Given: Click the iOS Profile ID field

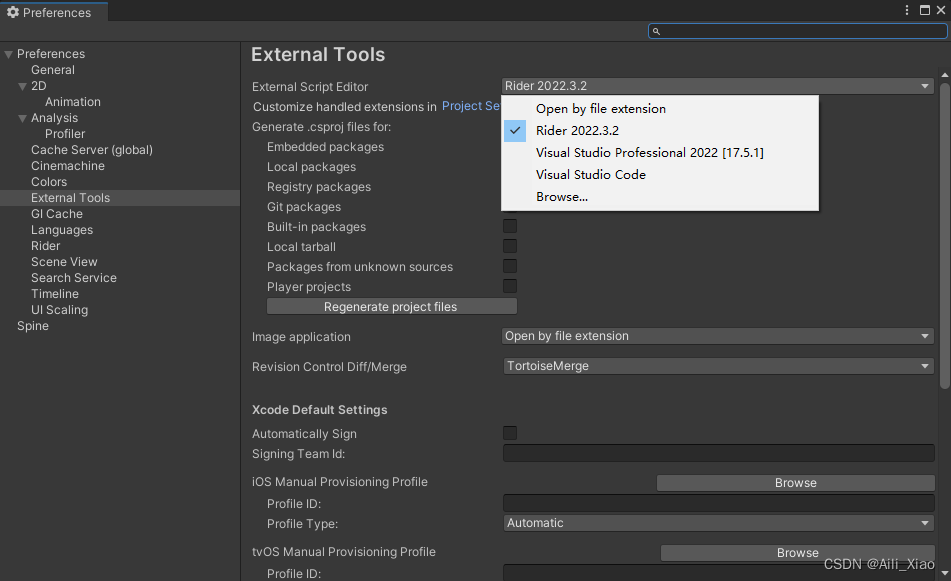Looking at the screenshot, I should [x=718, y=503].
